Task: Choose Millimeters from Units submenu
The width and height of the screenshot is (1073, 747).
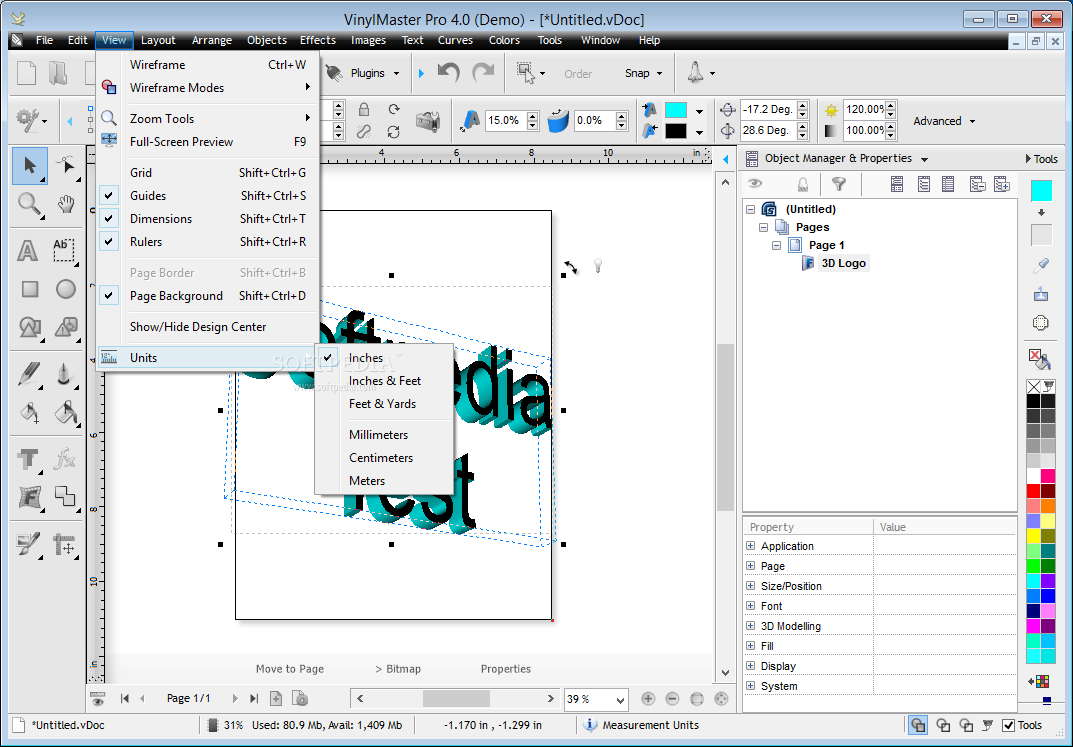Action: coord(384,435)
